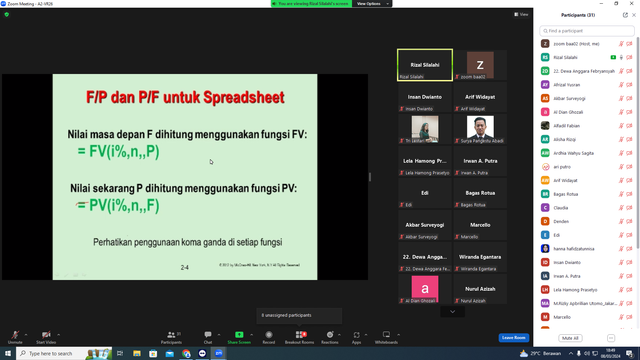Image resolution: width=640 pixels, height=360 pixels.
Task: Toggle mic of Bagas Rotua in list
Action: pyautogui.click(x=621, y=194)
